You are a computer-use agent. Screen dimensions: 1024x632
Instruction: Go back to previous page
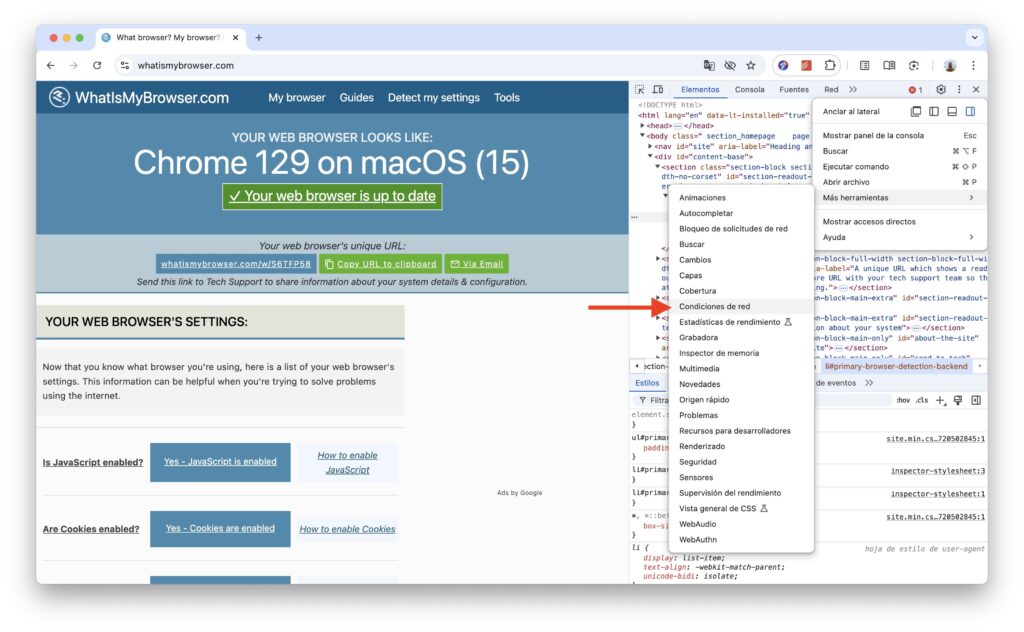click(x=51, y=65)
